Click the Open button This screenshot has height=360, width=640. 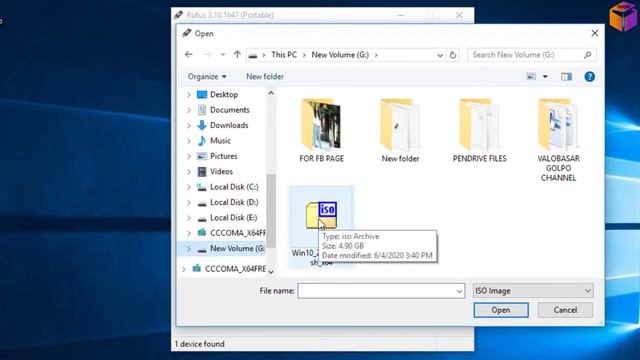click(x=501, y=310)
